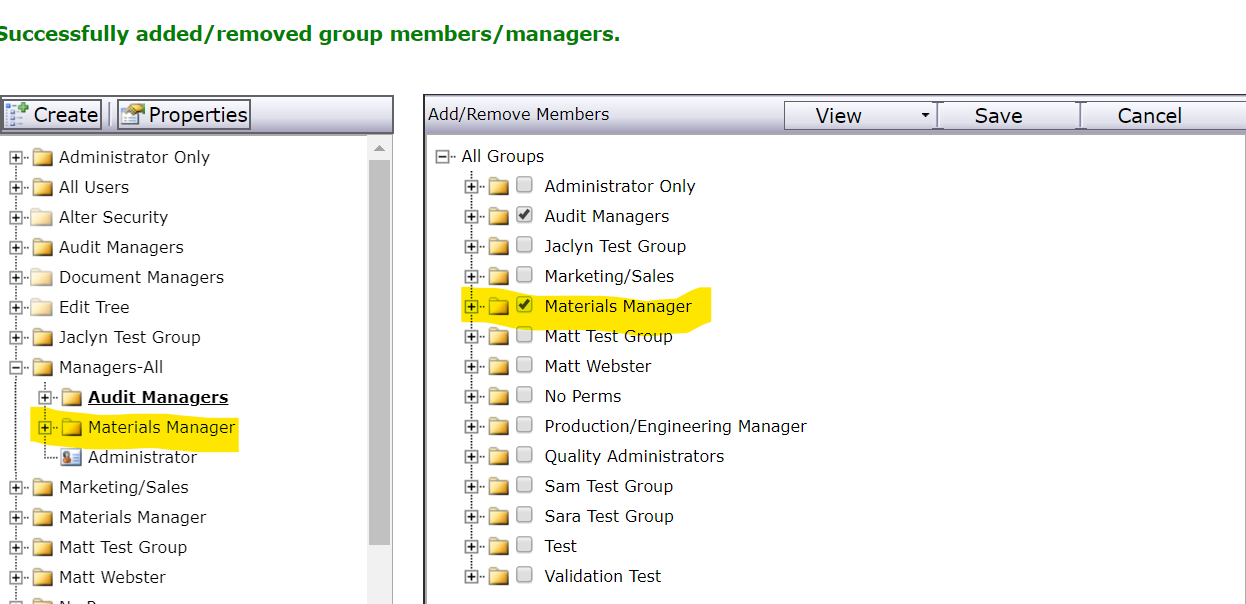1246x604 pixels.
Task: Click Production/Engineering Manager folder icon
Action: [499, 426]
